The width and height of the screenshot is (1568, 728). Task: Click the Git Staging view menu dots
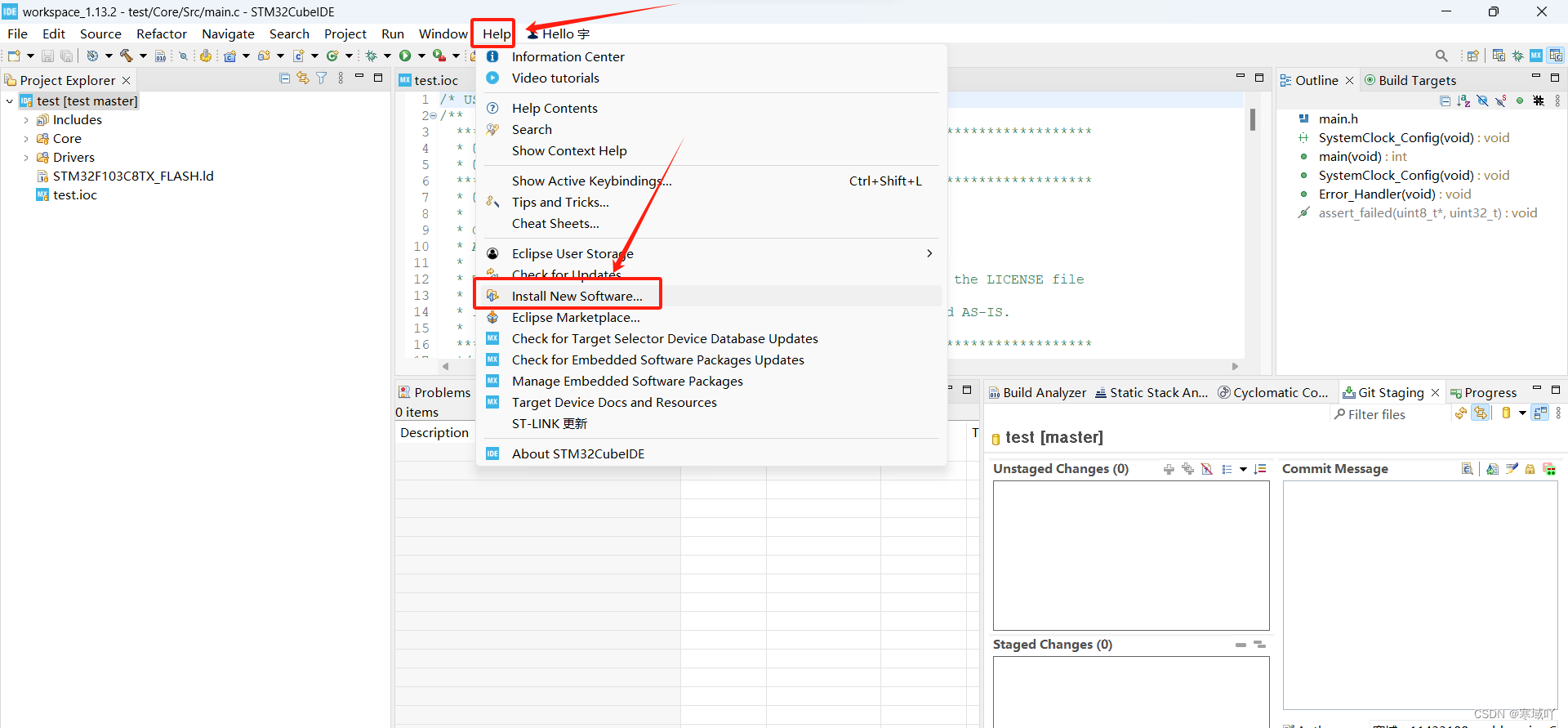[x=1558, y=413]
